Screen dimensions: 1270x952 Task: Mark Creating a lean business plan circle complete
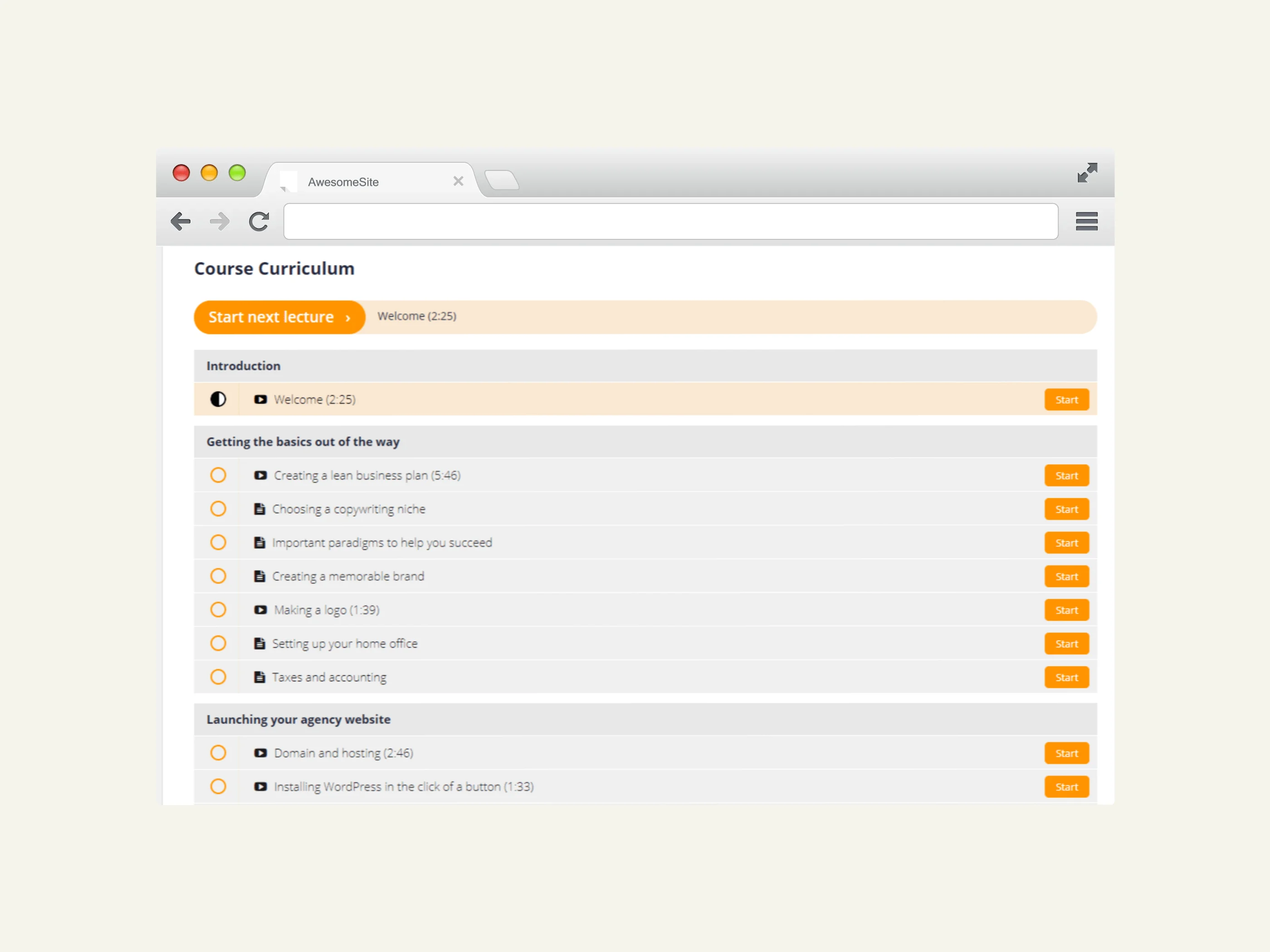(x=218, y=475)
